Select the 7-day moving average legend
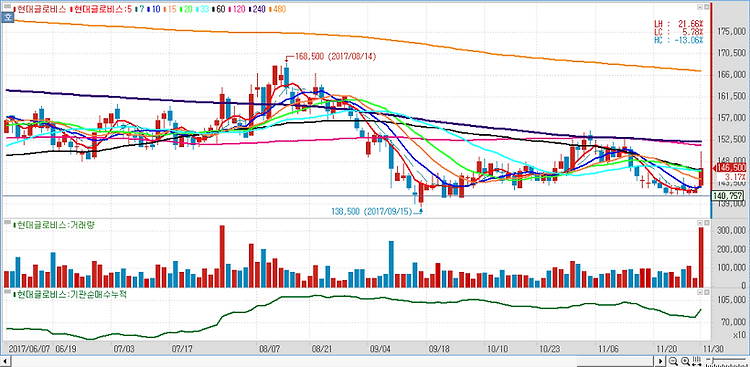The width and height of the screenshot is (750, 367). click(140, 9)
